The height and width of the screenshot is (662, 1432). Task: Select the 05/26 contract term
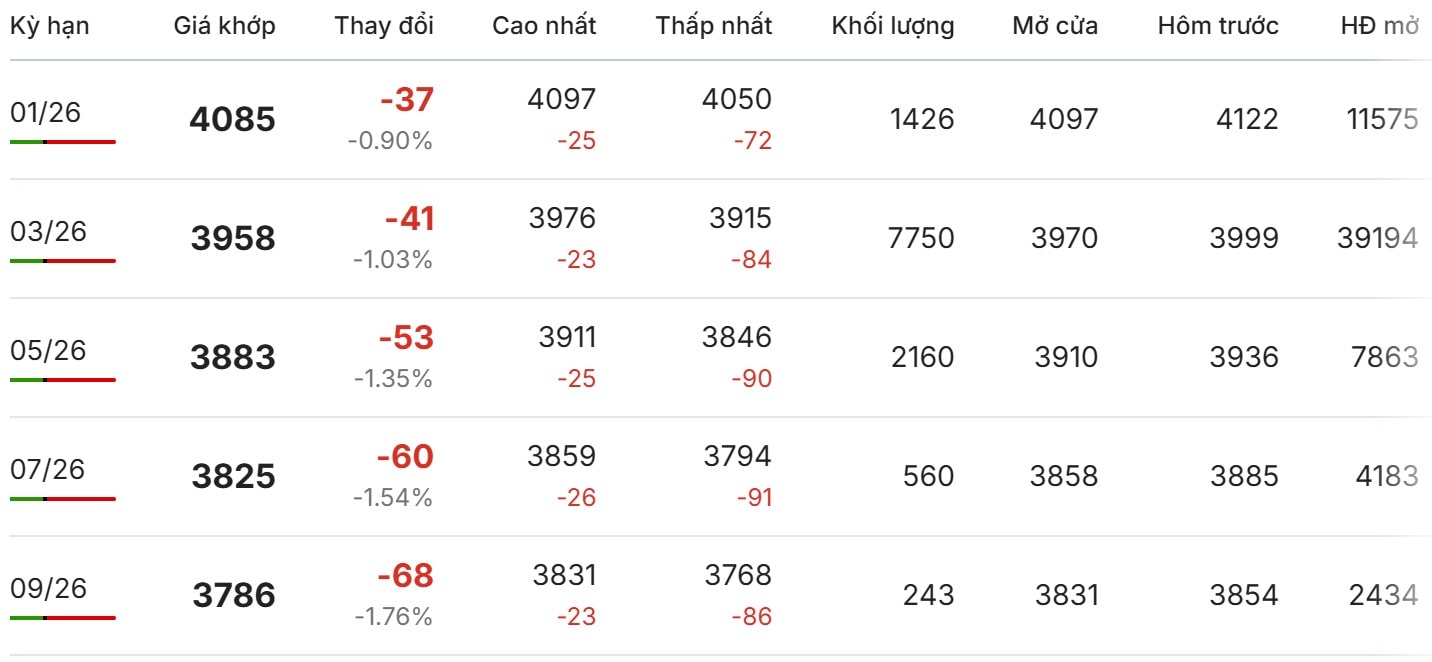[x=48, y=351]
